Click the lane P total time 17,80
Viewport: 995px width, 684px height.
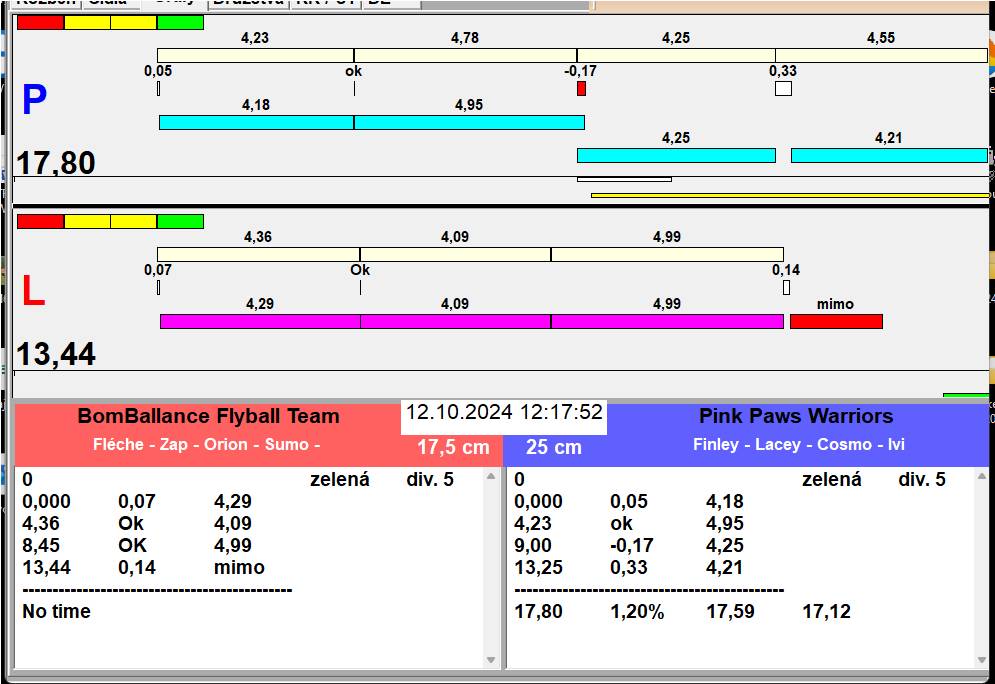pyautogui.click(x=56, y=163)
